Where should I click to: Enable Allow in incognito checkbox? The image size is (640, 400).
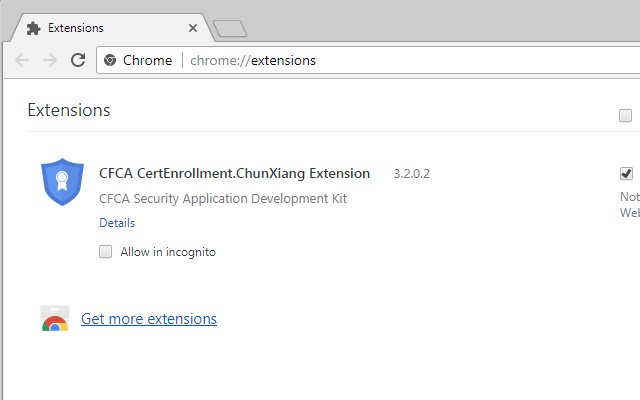click(105, 251)
